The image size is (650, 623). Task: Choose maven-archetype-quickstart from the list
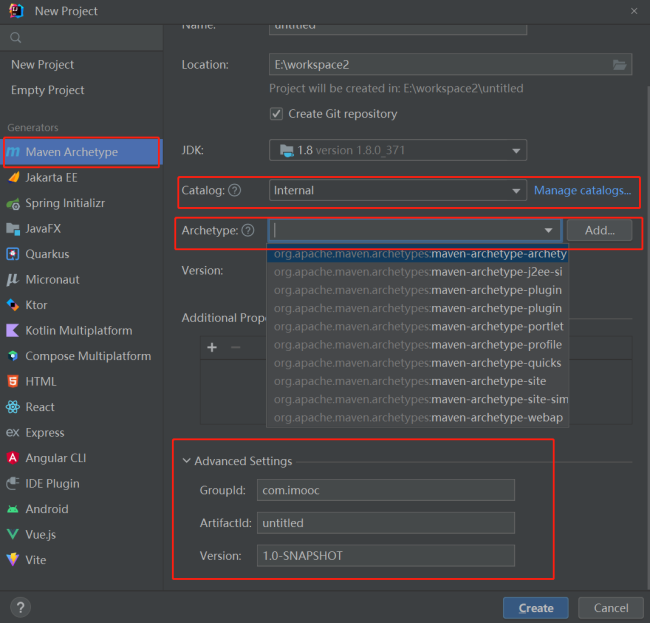pos(417,363)
